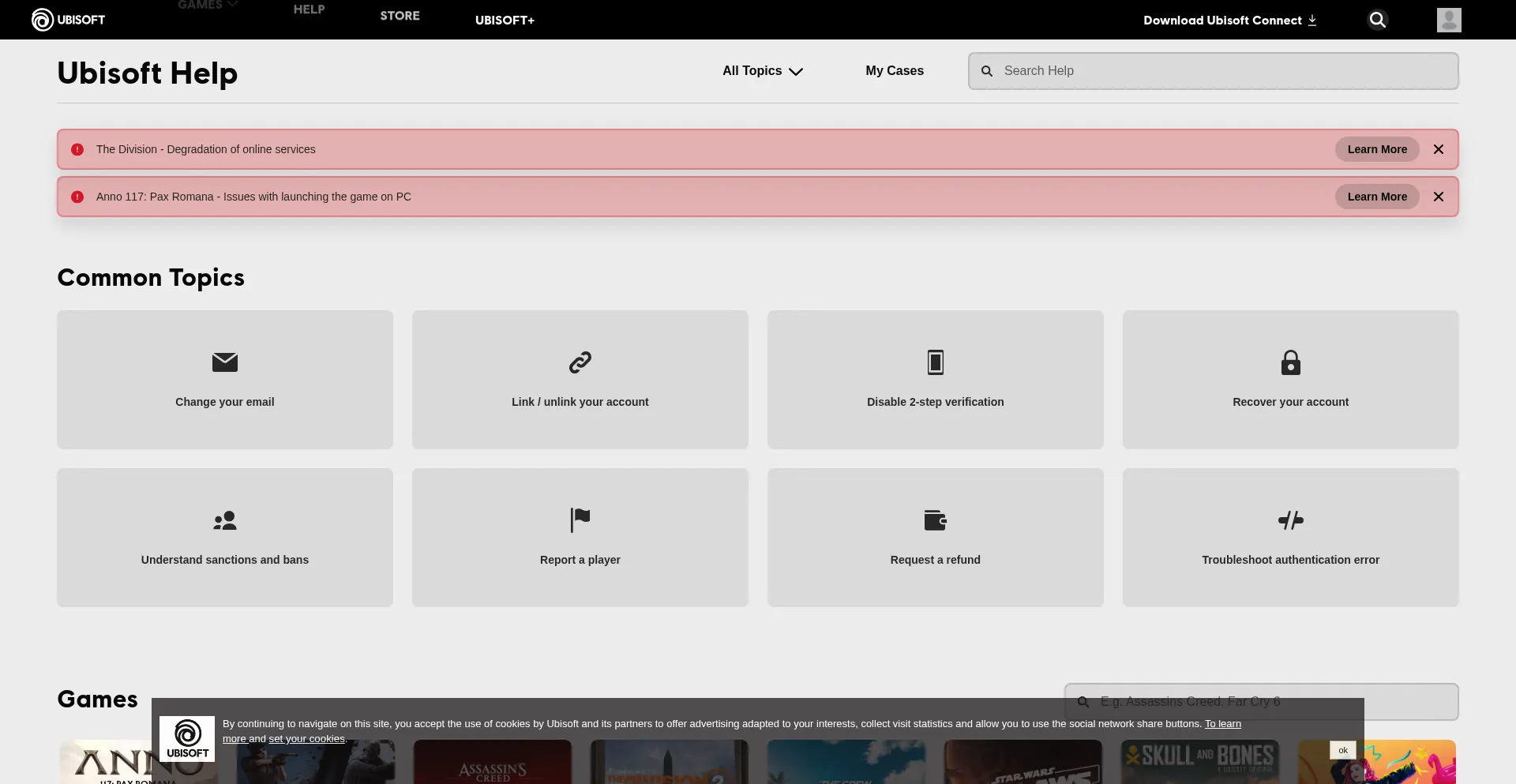The image size is (1516, 784).
Task: Accept cookies with the ok button
Action: tap(1342, 750)
